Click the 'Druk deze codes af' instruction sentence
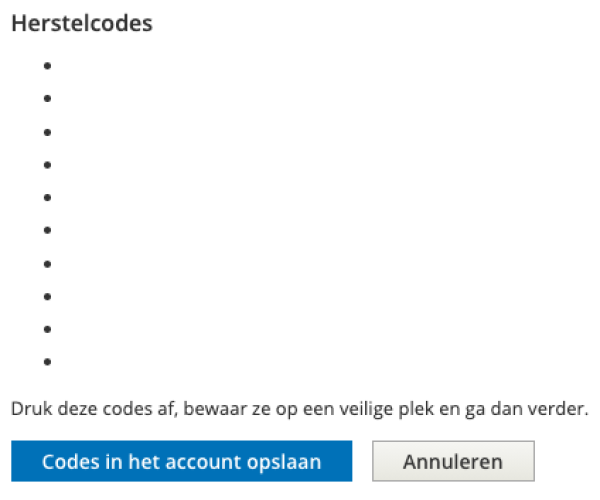 click(x=299, y=409)
